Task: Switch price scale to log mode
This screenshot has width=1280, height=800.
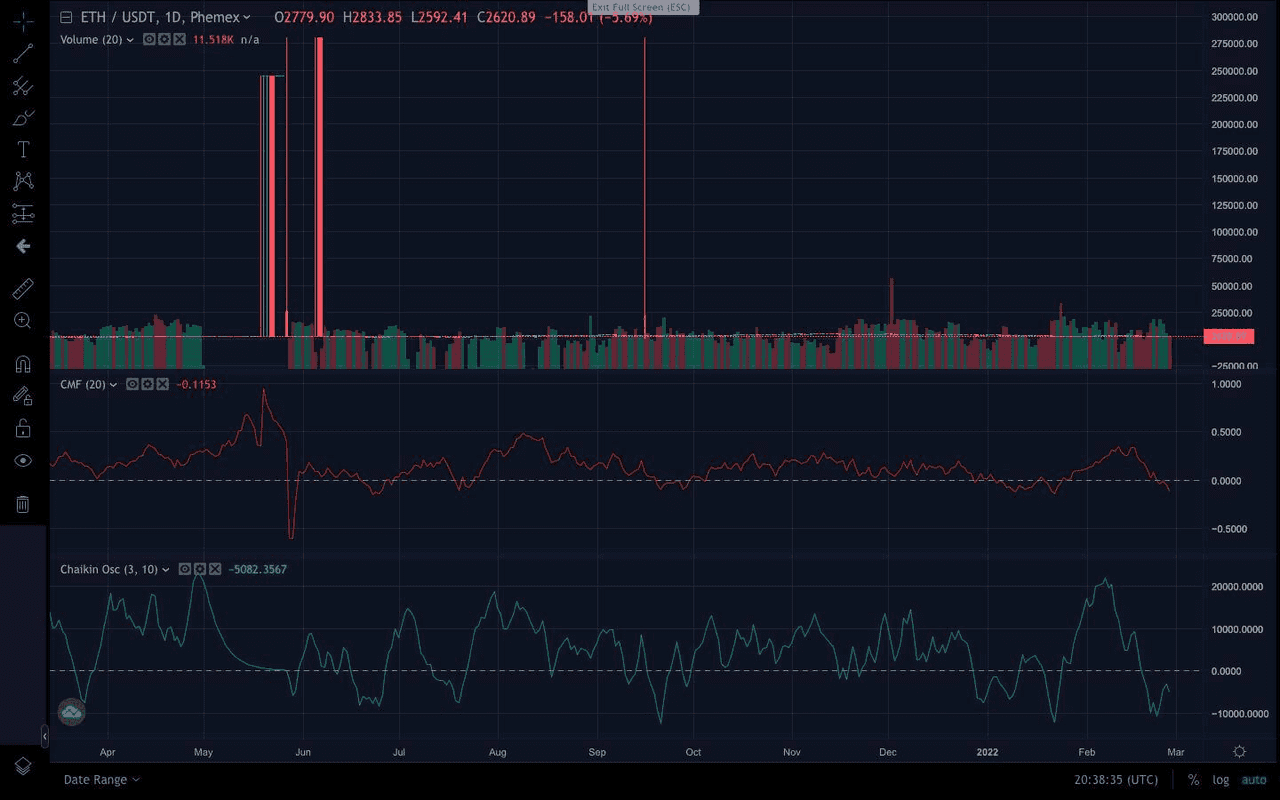Action: 1221,779
